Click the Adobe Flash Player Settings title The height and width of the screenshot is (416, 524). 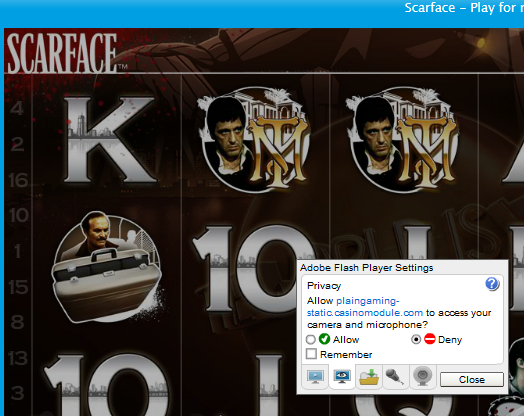click(366, 268)
